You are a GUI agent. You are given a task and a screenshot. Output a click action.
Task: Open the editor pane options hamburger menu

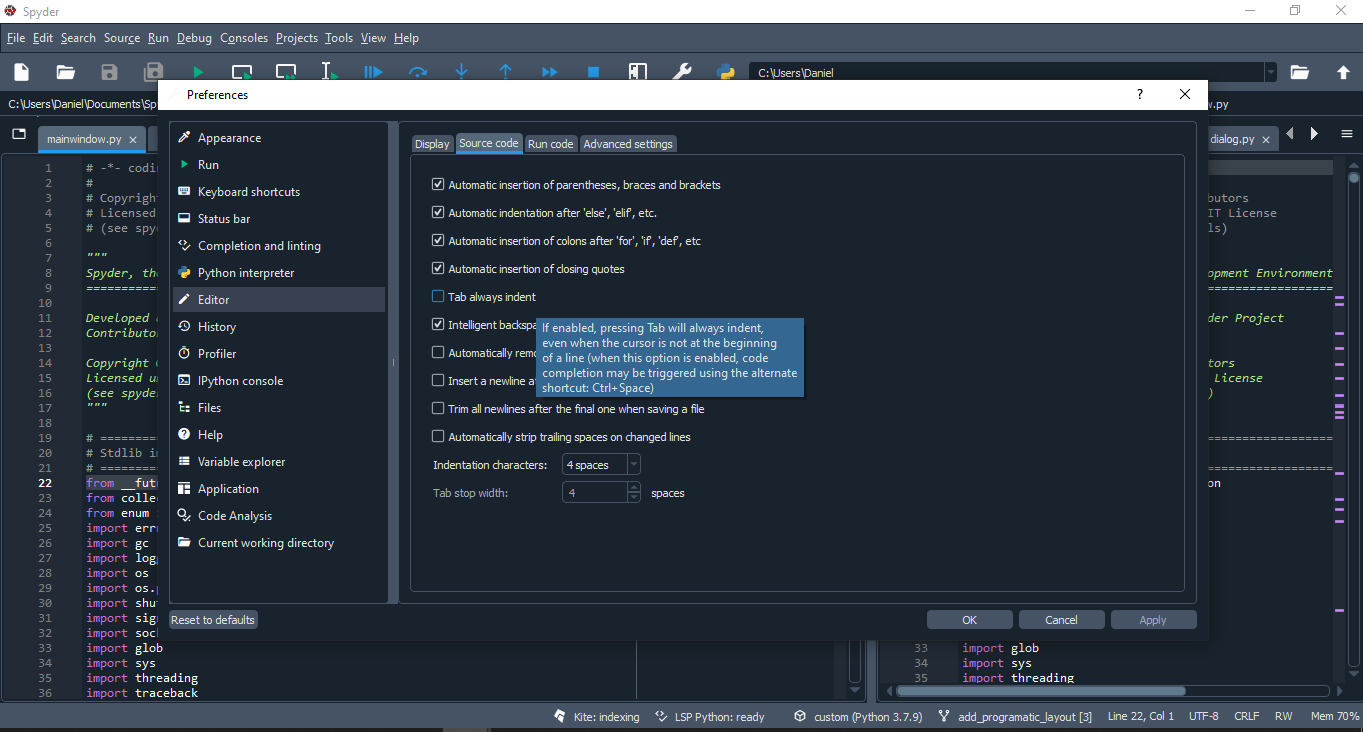1345,133
